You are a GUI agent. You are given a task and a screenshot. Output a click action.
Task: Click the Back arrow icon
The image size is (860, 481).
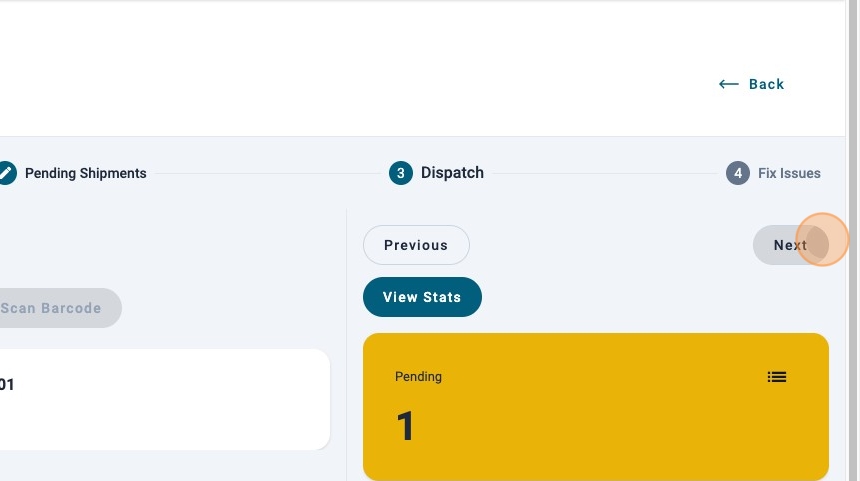click(x=728, y=84)
